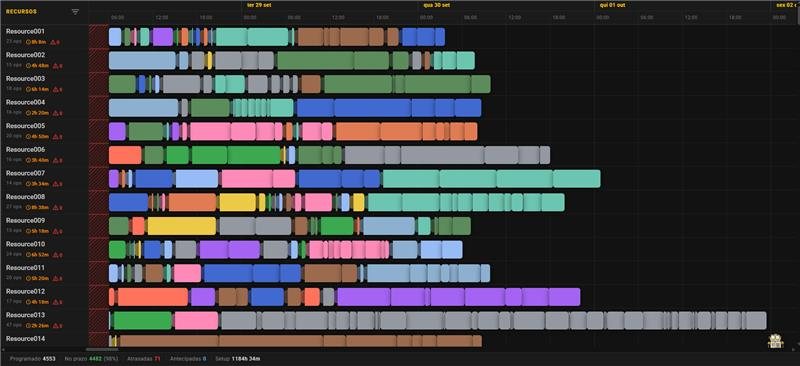Viewport: 800px width, 366px height.
Task: Select the Resource001 row label
Action: pos(26,32)
